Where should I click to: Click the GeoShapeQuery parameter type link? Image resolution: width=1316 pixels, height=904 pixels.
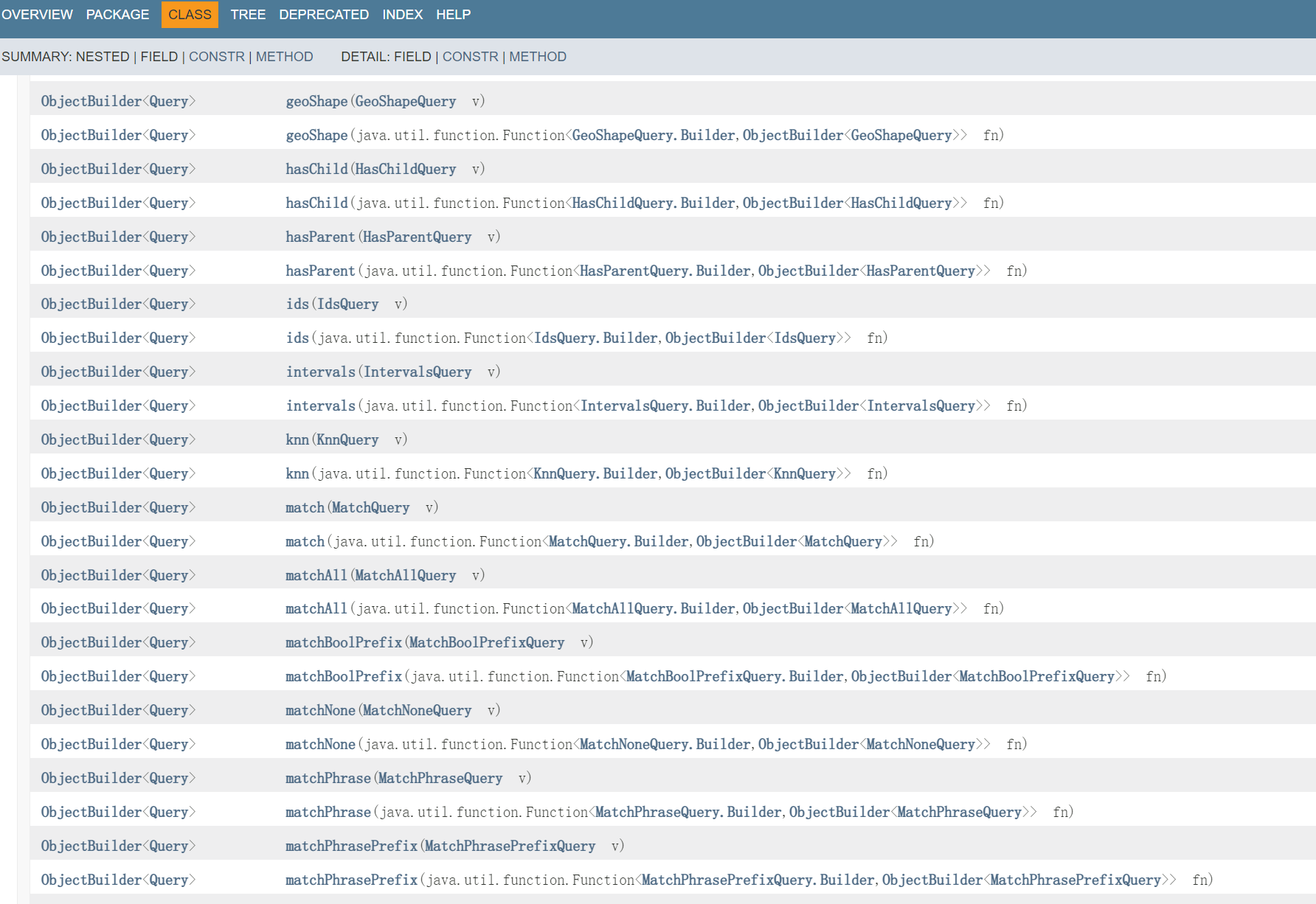405,102
